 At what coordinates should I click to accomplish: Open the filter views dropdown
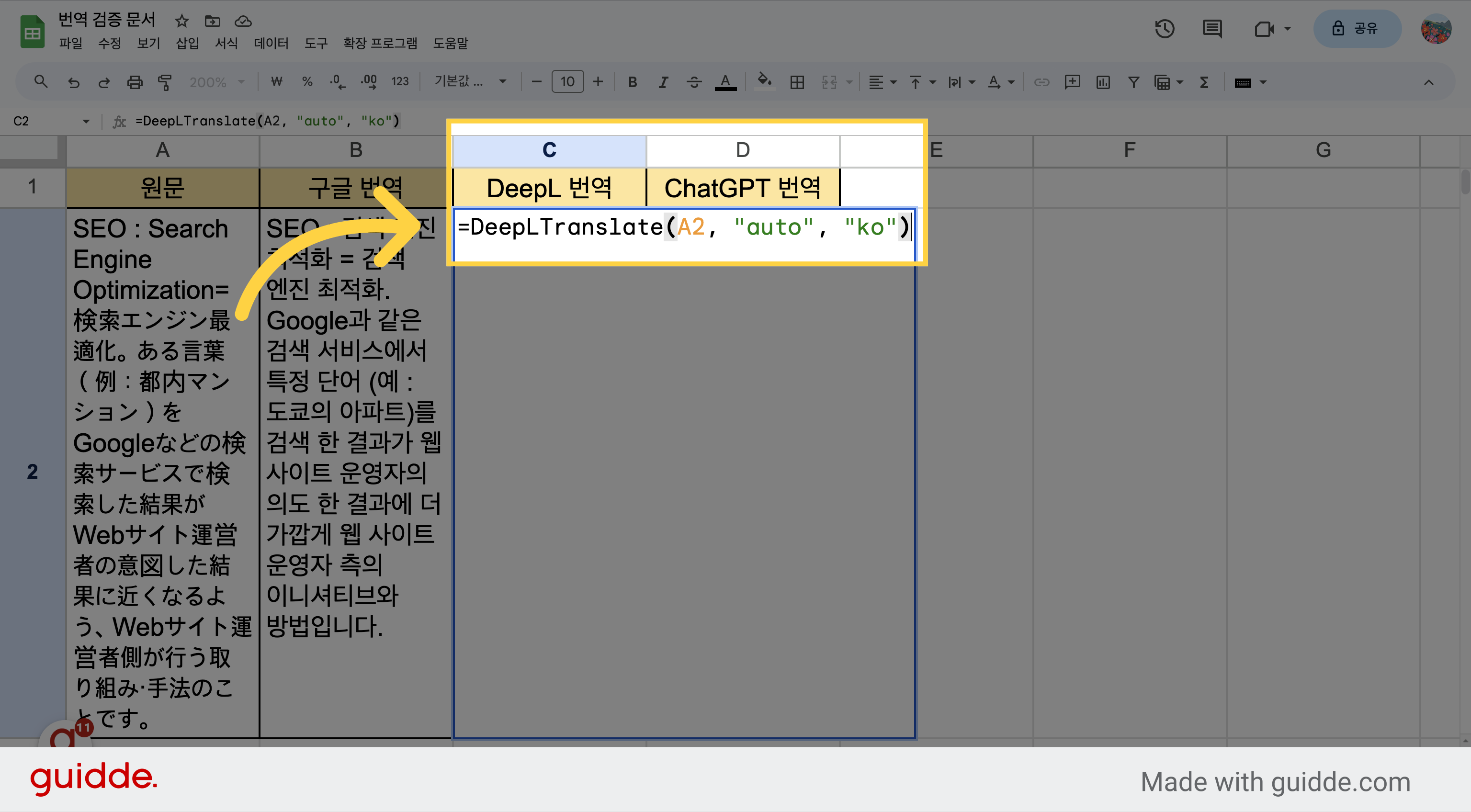(x=1168, y=82)
